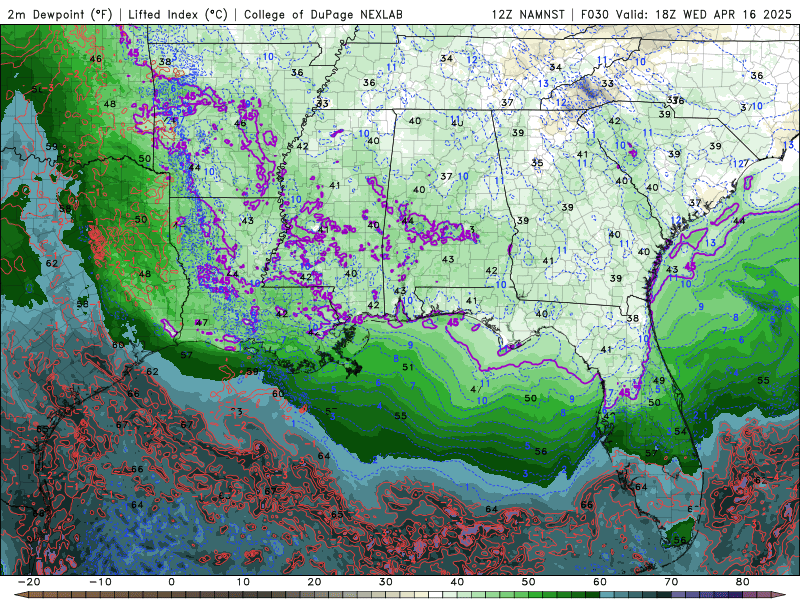This screenshot has height=600, width=800.
Task: Click the "2m Dewpoint (°F)" title label
Action: (60, 15)
